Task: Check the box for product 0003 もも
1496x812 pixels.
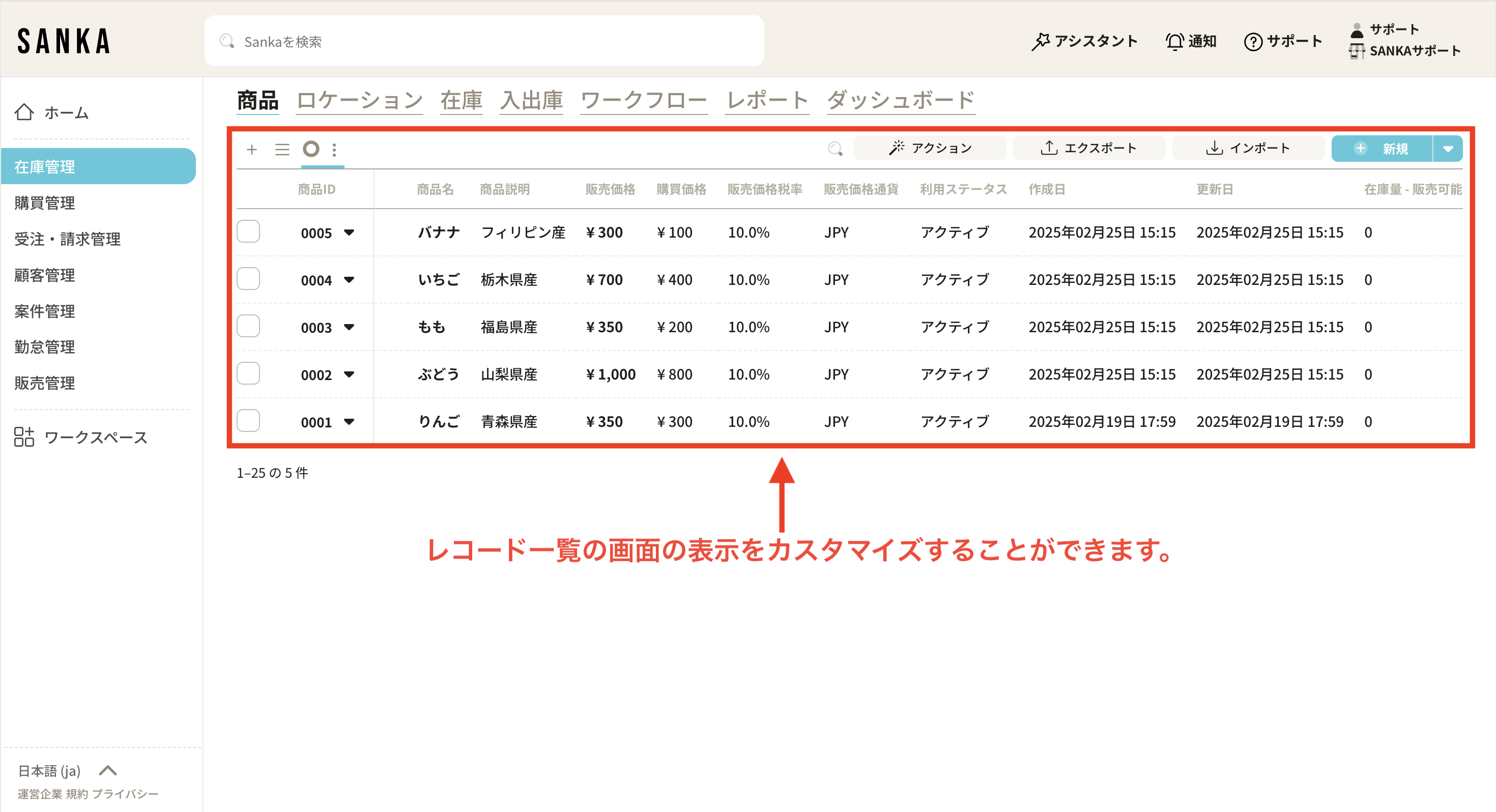Action: [248, 327]
